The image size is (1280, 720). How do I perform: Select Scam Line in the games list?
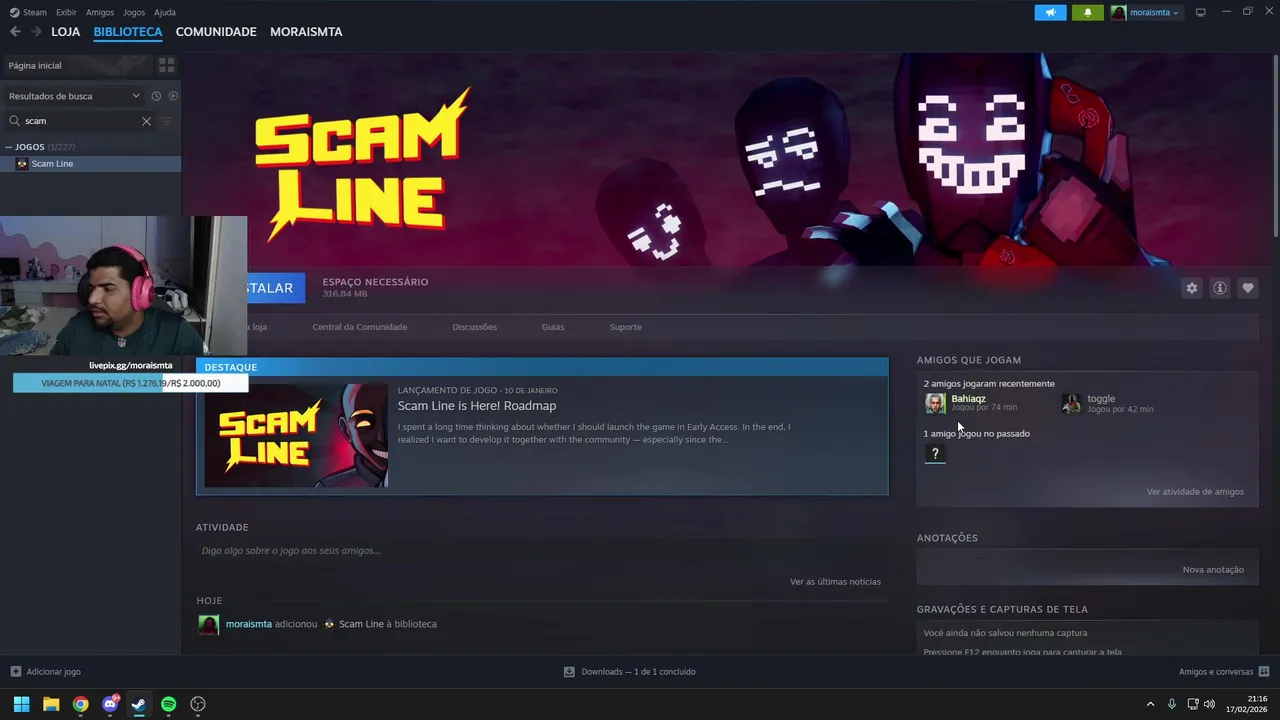(91, 164)
